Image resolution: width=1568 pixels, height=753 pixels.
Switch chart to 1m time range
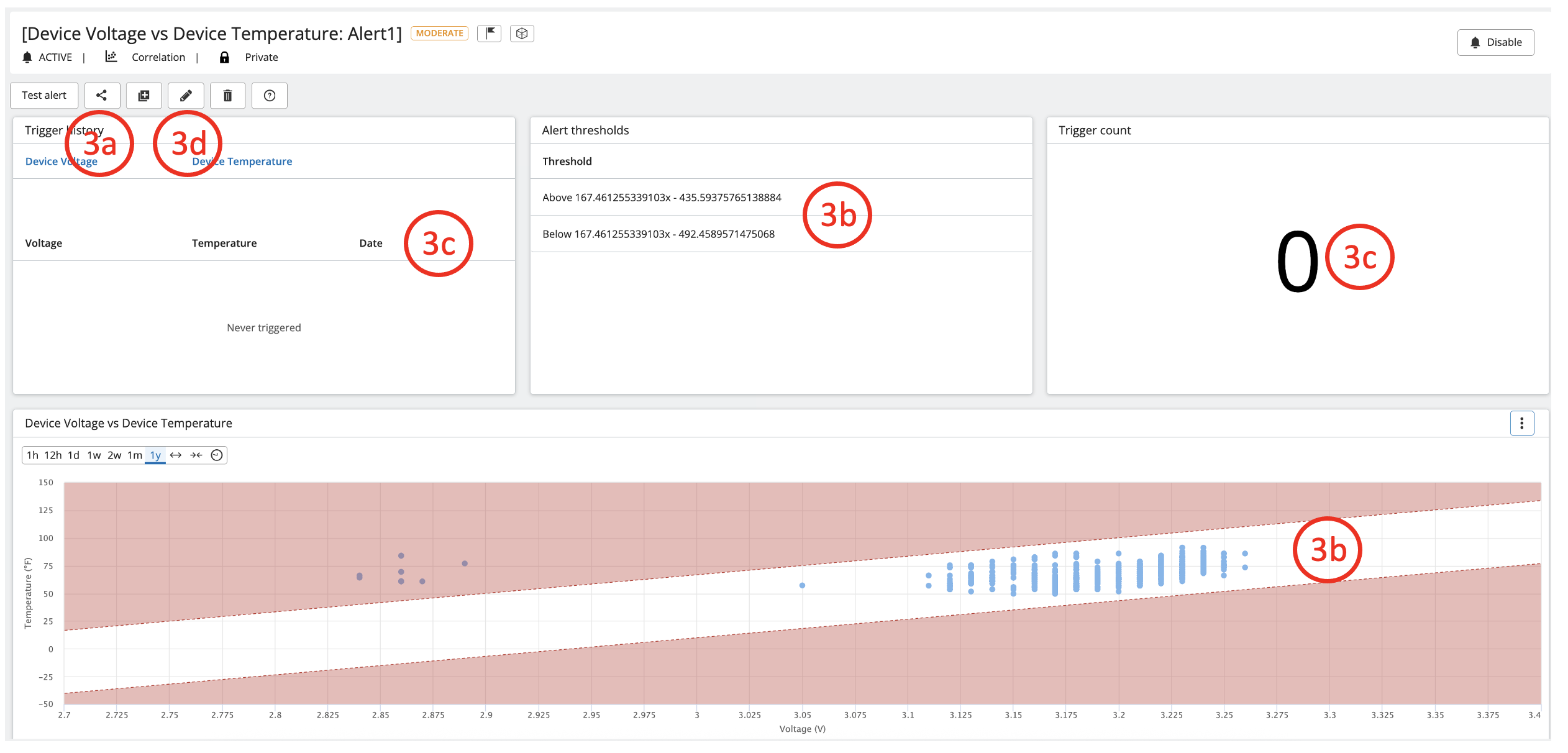tap(135, 455)
